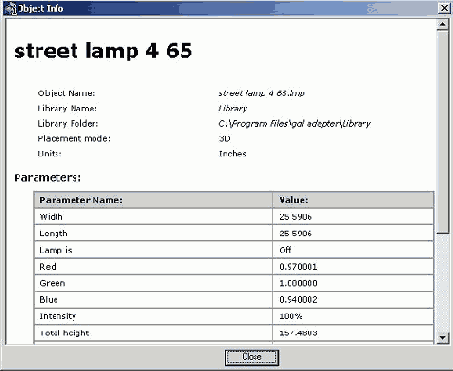Click the Red value 0.970001

pos(353,267)
